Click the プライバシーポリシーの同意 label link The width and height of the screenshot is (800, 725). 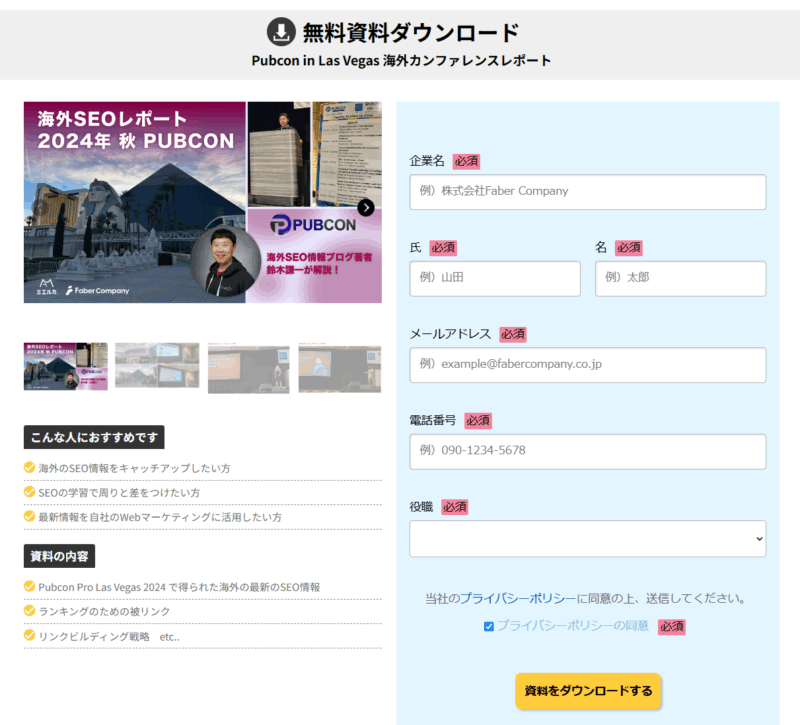(572, 626)
